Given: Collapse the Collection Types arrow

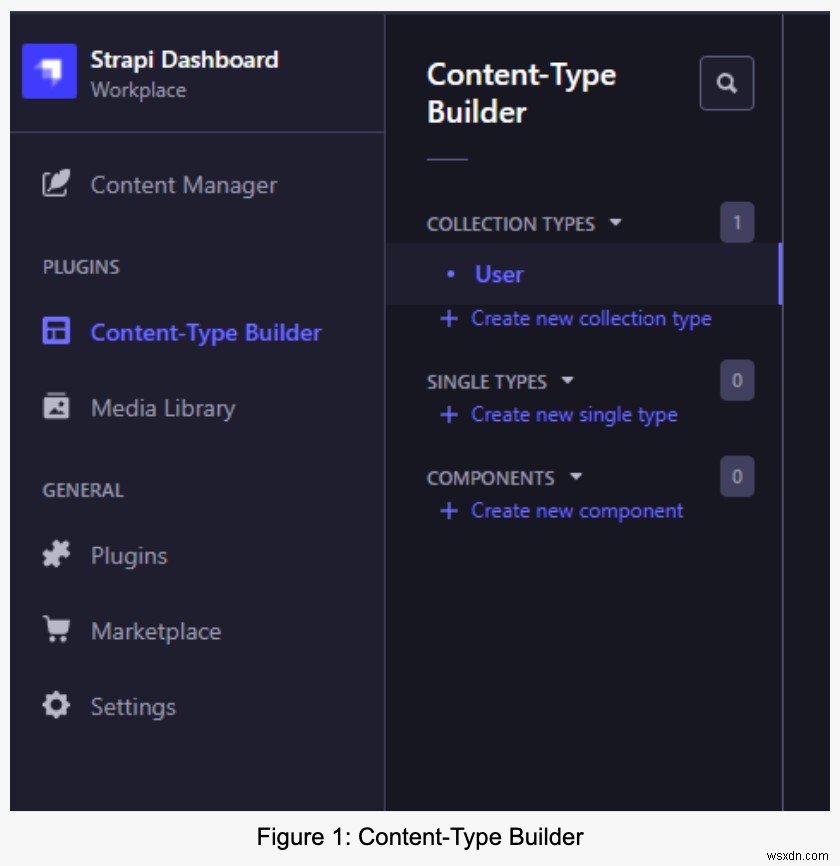Looking at the screenshot, I should 615,223.
